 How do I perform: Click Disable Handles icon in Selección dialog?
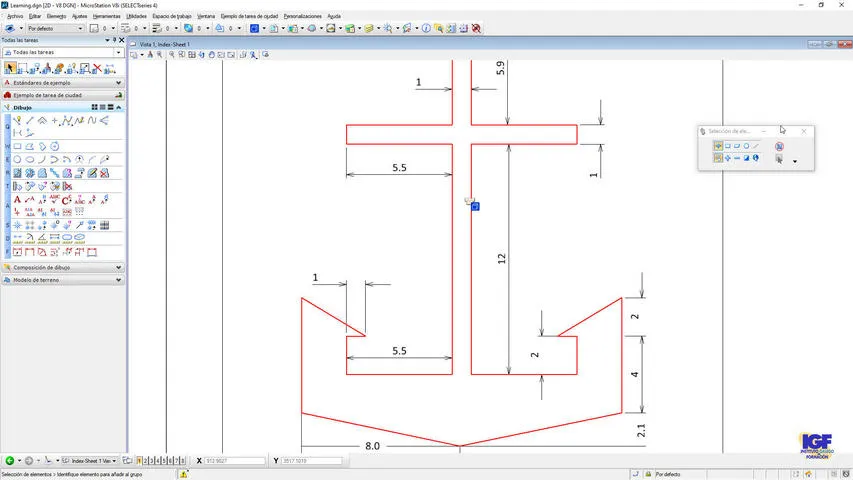(780, 146)
